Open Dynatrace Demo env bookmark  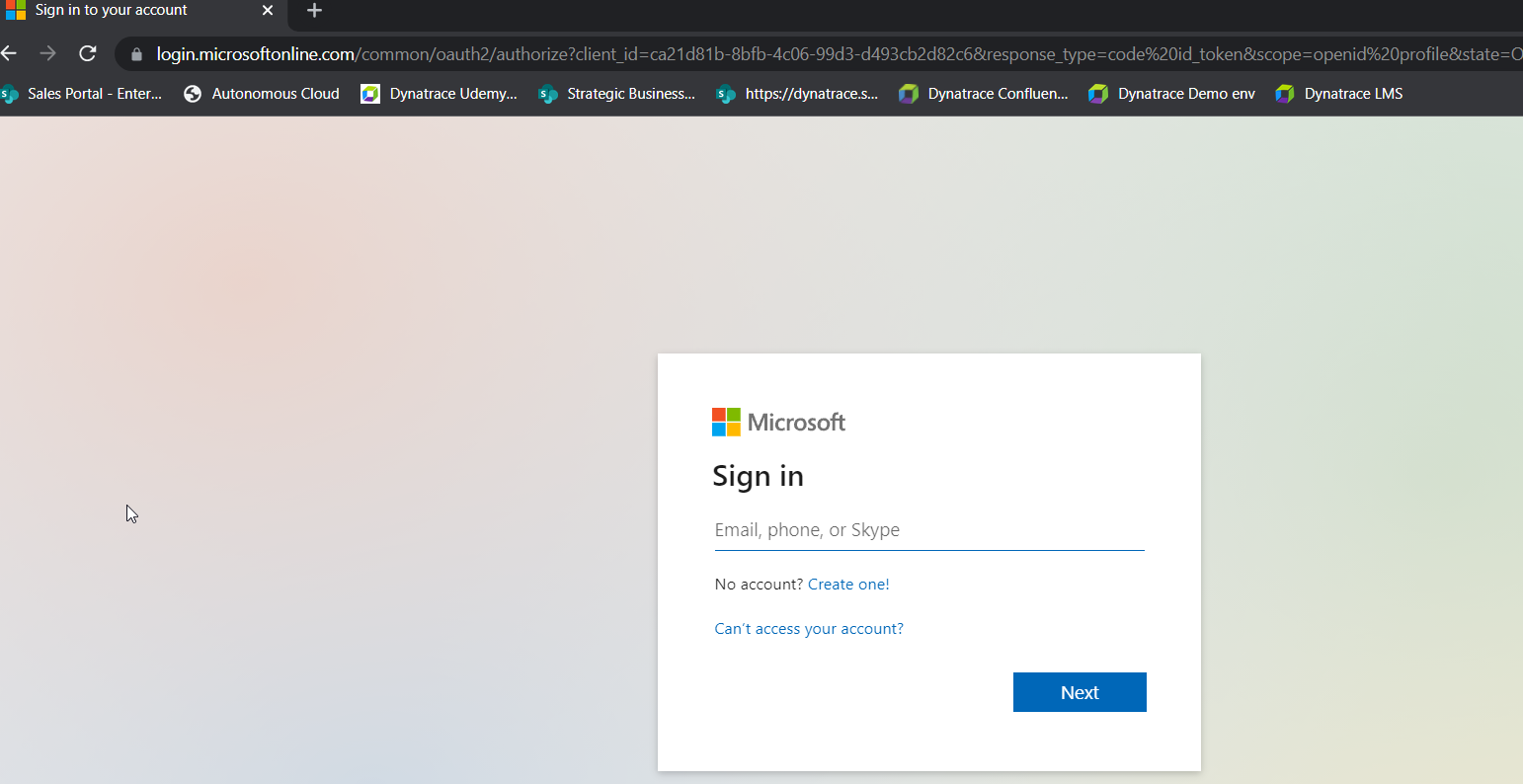tap(1172, 94)
